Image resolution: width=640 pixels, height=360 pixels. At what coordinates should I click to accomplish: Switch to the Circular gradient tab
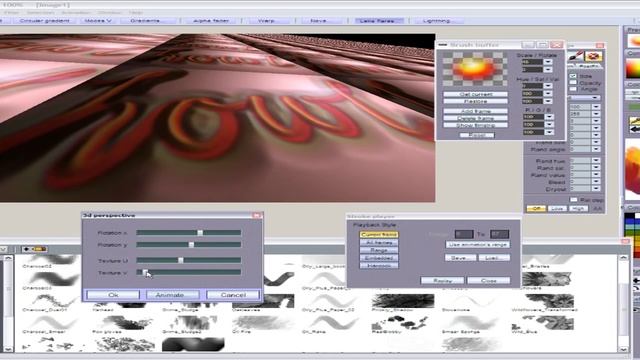(x=44, y=20)
